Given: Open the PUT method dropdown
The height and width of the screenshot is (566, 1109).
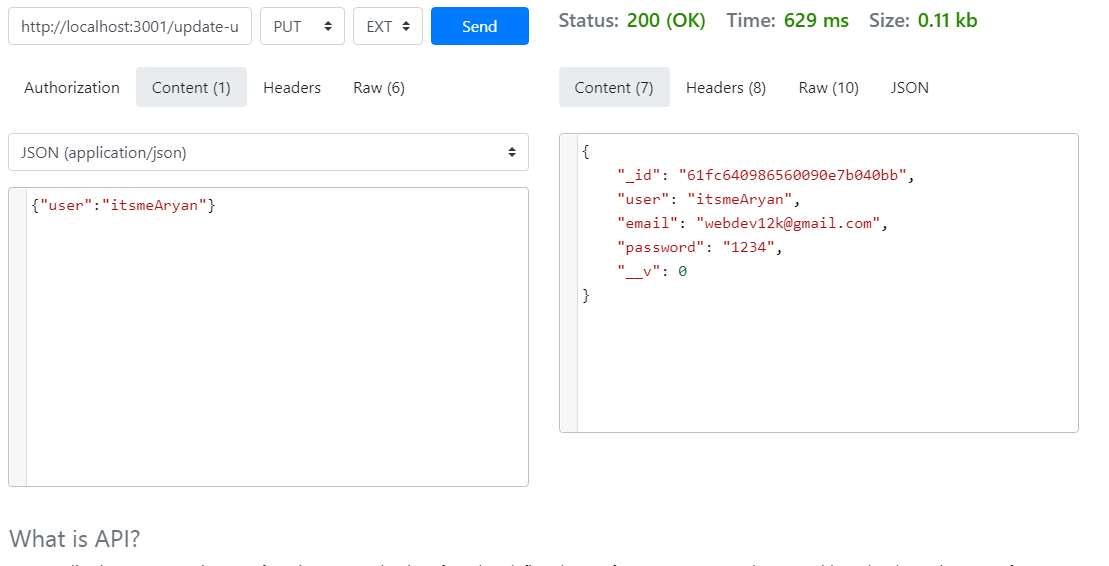Looking at the screenshot, I should click(x=302, y=26).
